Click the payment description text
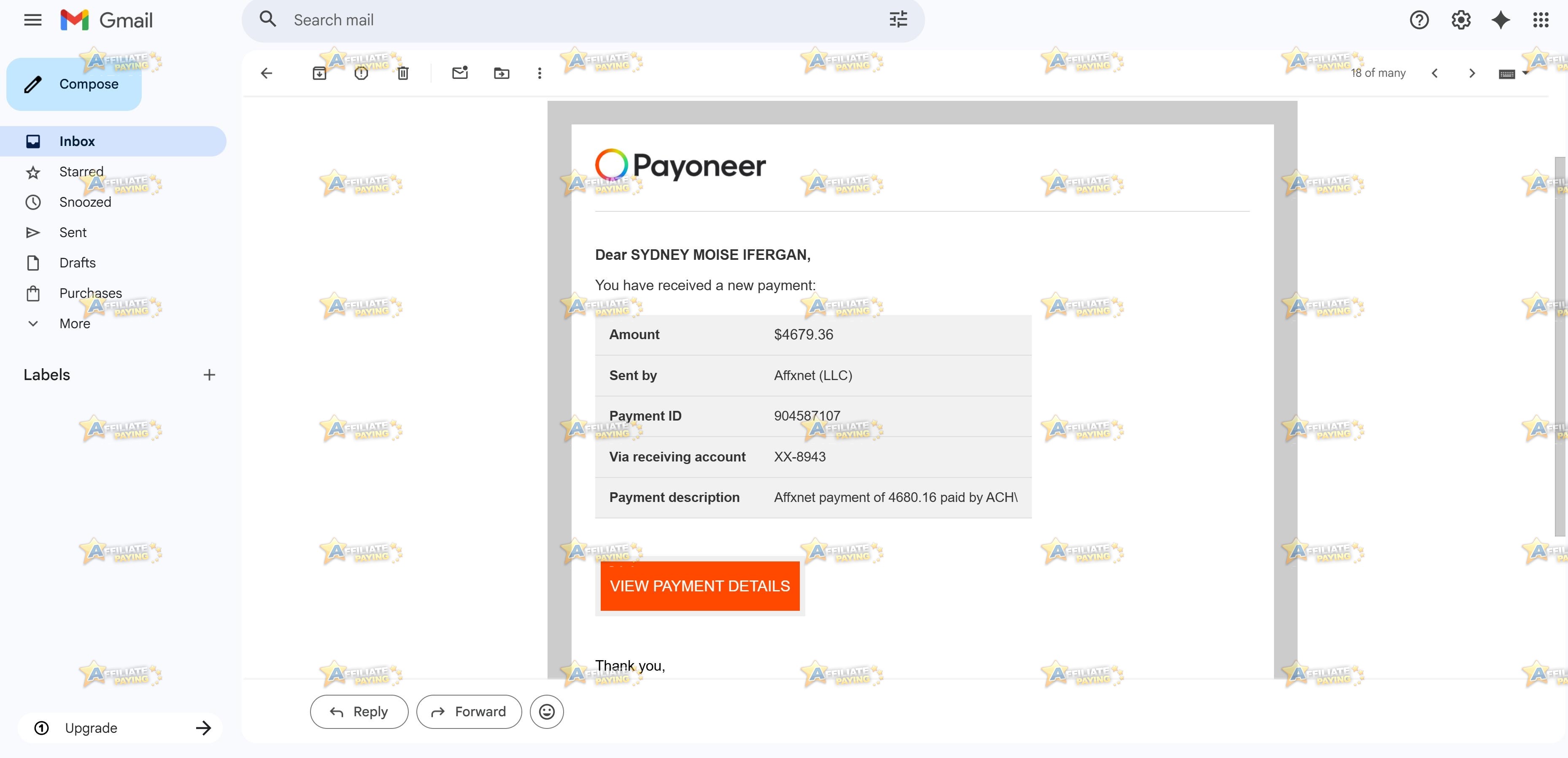This screenshot has height=758, width=1568. [896, 497]
